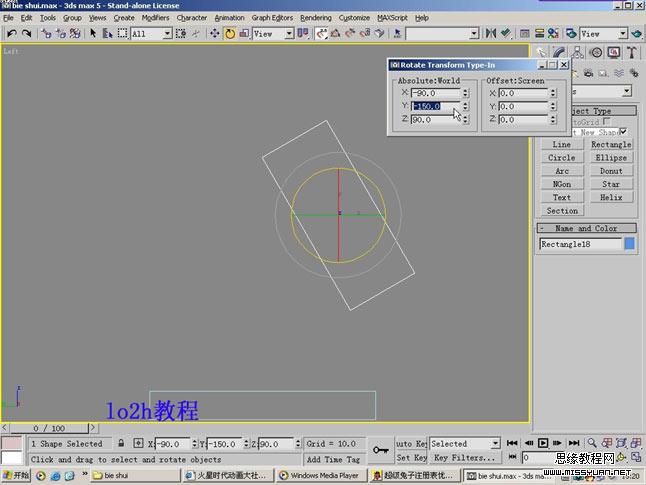The image size is (646, 485).
Task: Open the key filter Selected dropdown
Action: 495,444
